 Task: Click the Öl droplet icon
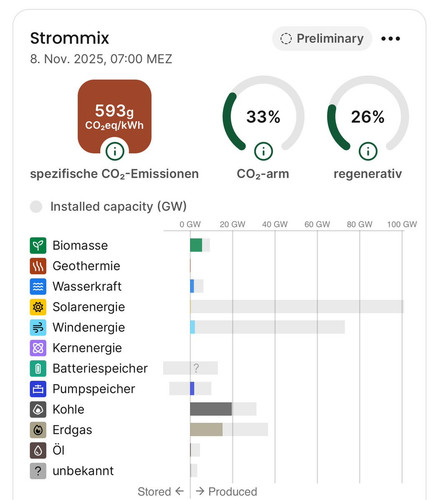38,451
